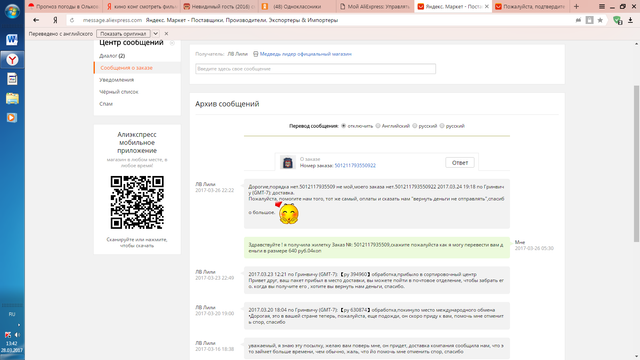Click the green message sent by Мне
Image resolution: width=640 pixels, height=360 pixels.
[377, 248]
